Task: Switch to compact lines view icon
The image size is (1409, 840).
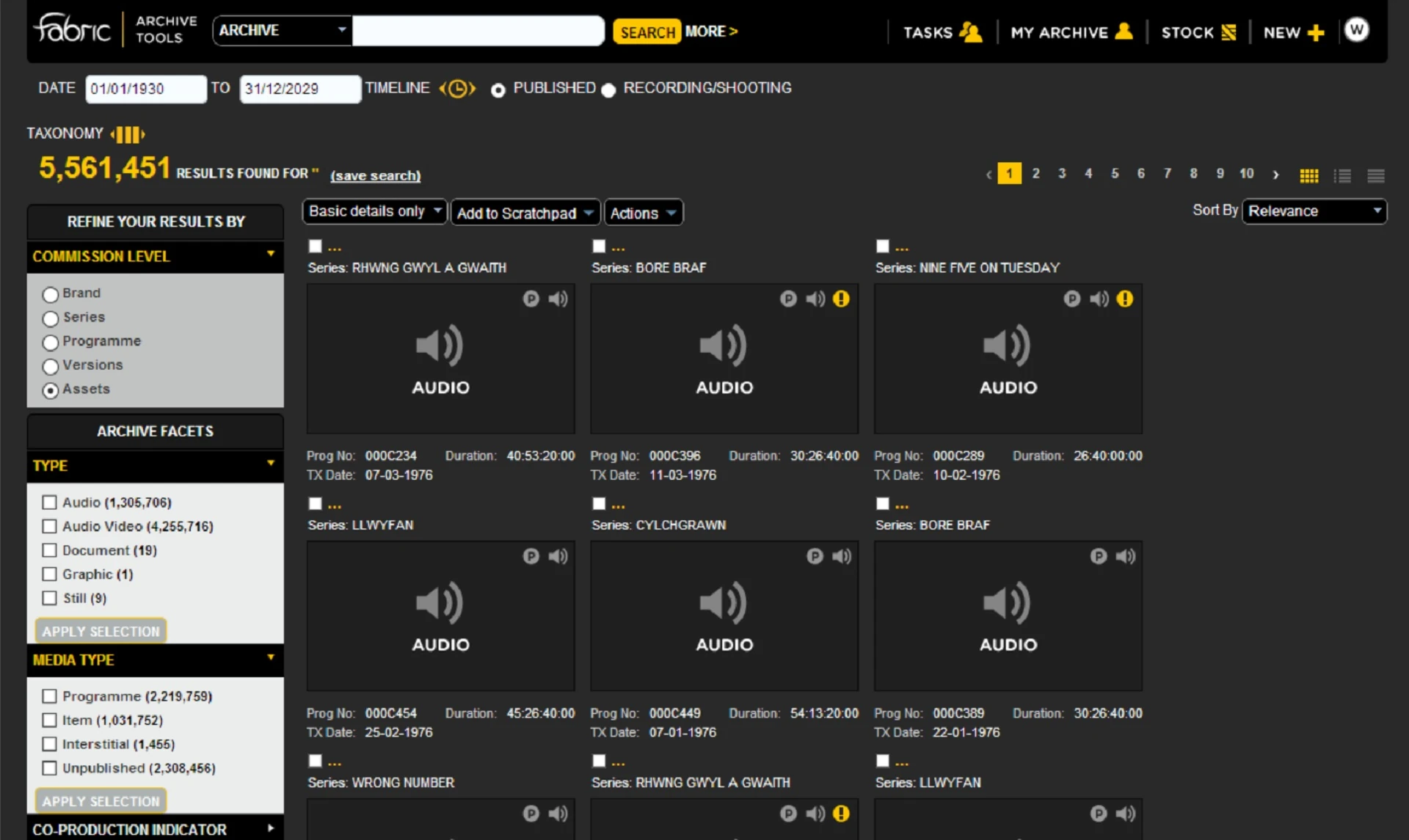Action: (x=1375, y=175)
